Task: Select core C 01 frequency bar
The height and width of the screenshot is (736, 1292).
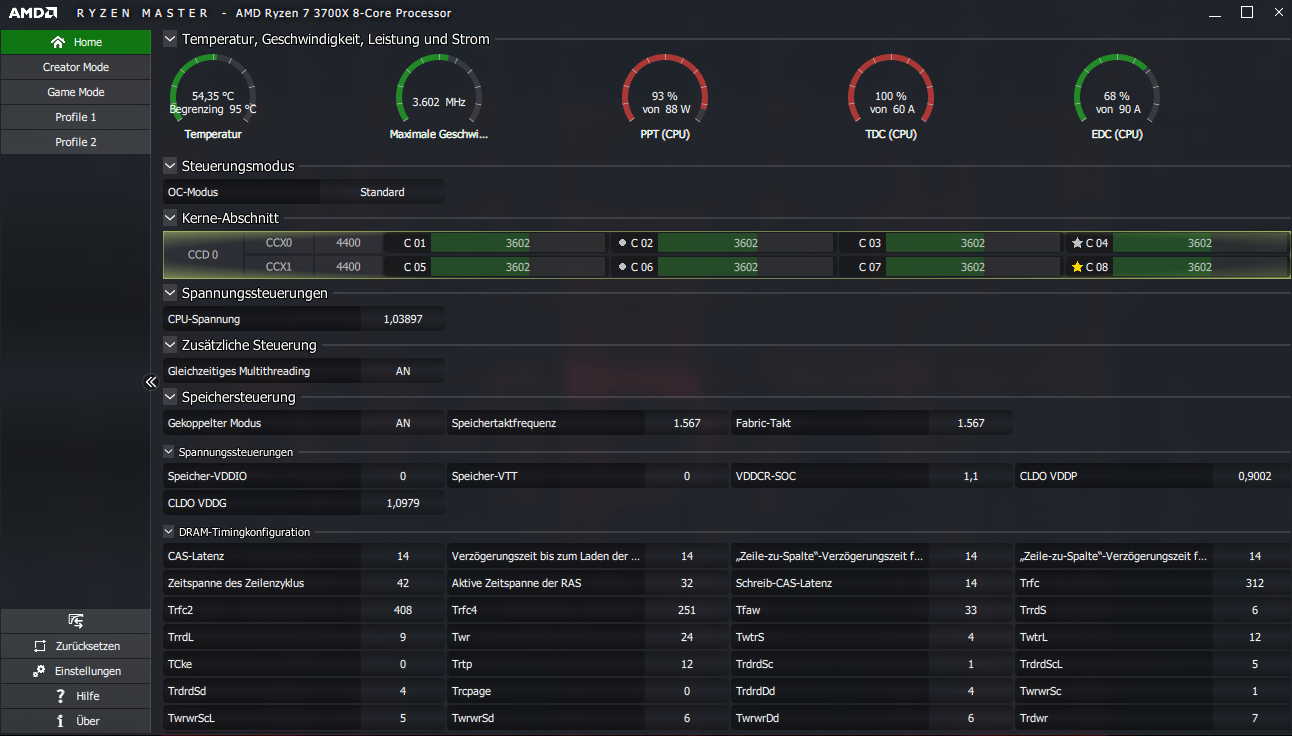Action: (x=518, y=243)
